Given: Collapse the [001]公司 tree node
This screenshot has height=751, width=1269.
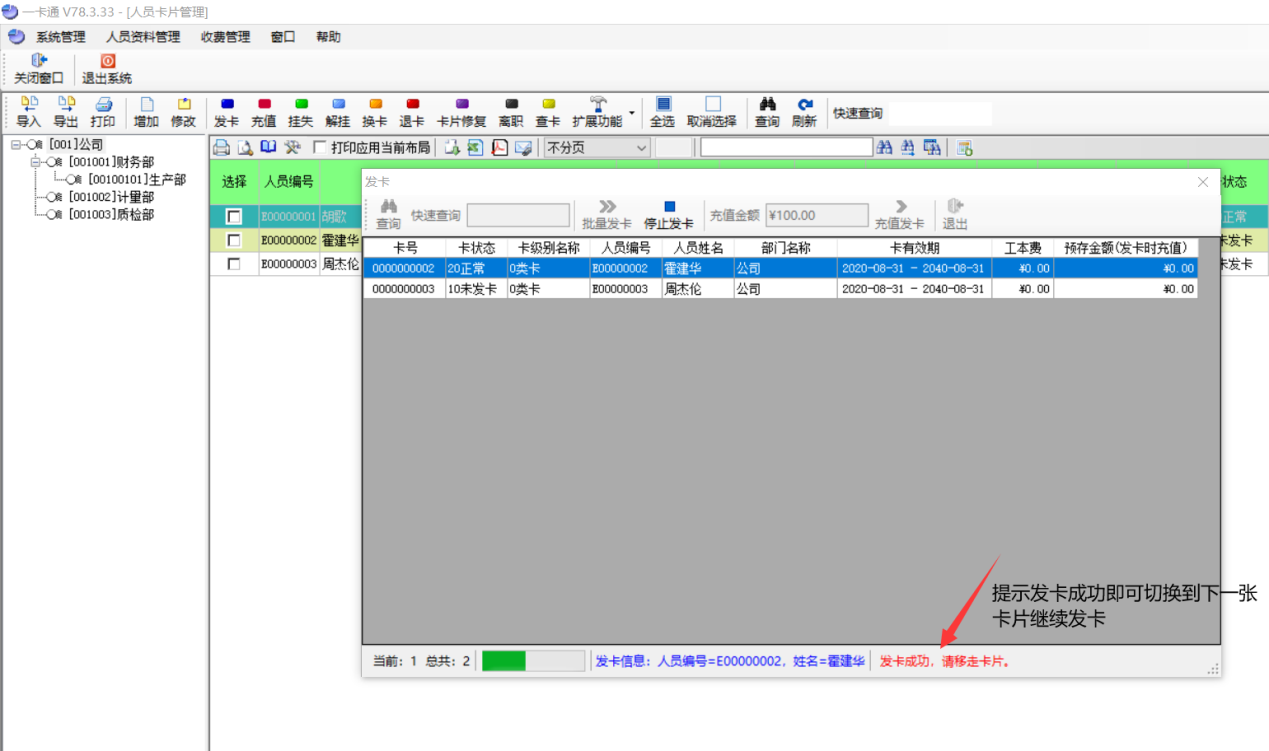Looking at the screenshot, I should tap(16, 145).
